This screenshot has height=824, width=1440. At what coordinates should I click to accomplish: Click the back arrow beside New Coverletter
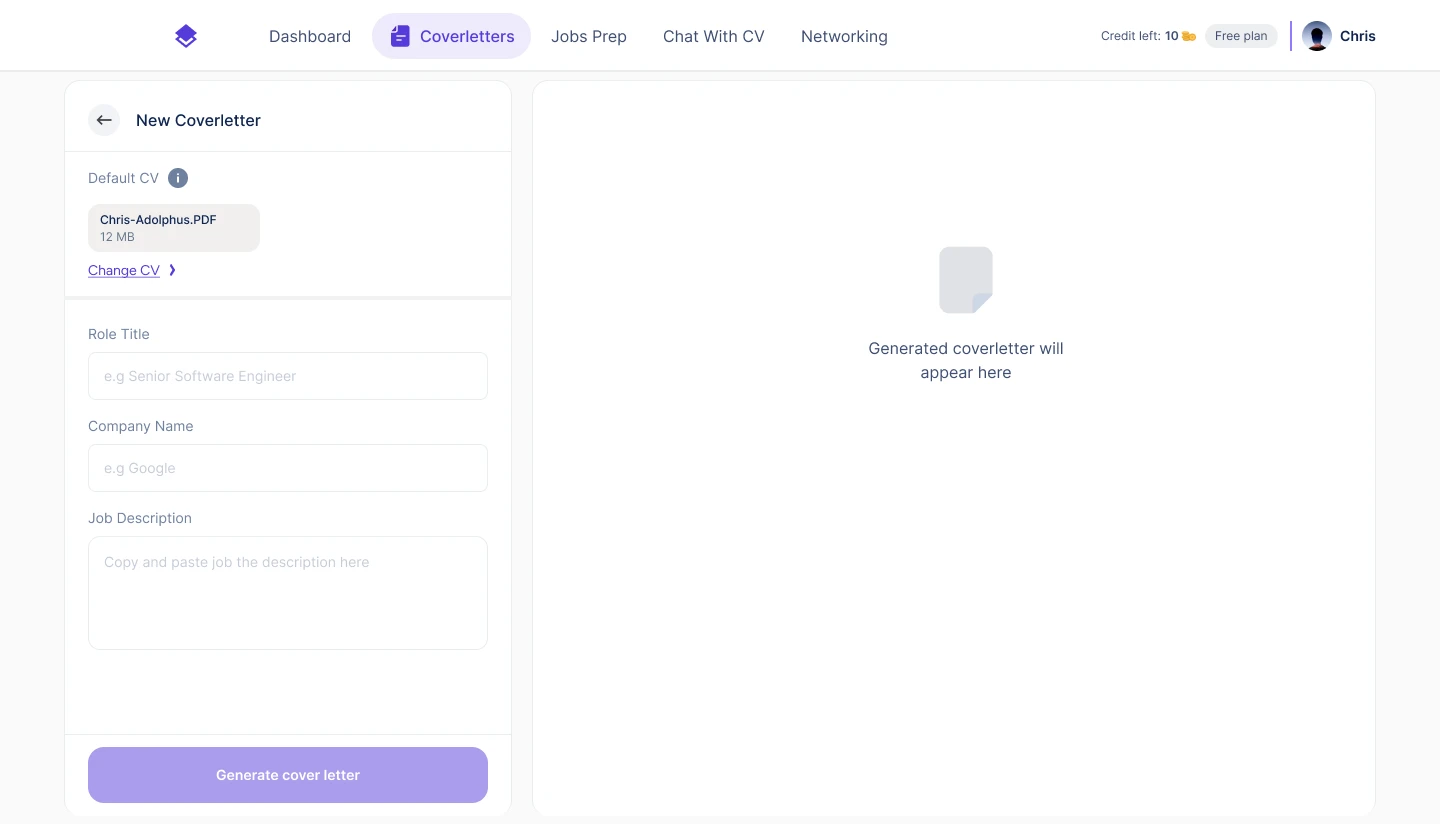(x=104, y=120)
